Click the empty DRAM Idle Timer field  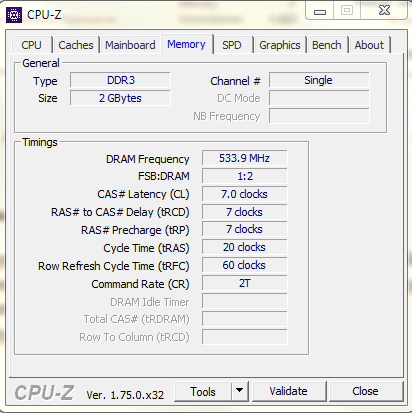(244, 301)
